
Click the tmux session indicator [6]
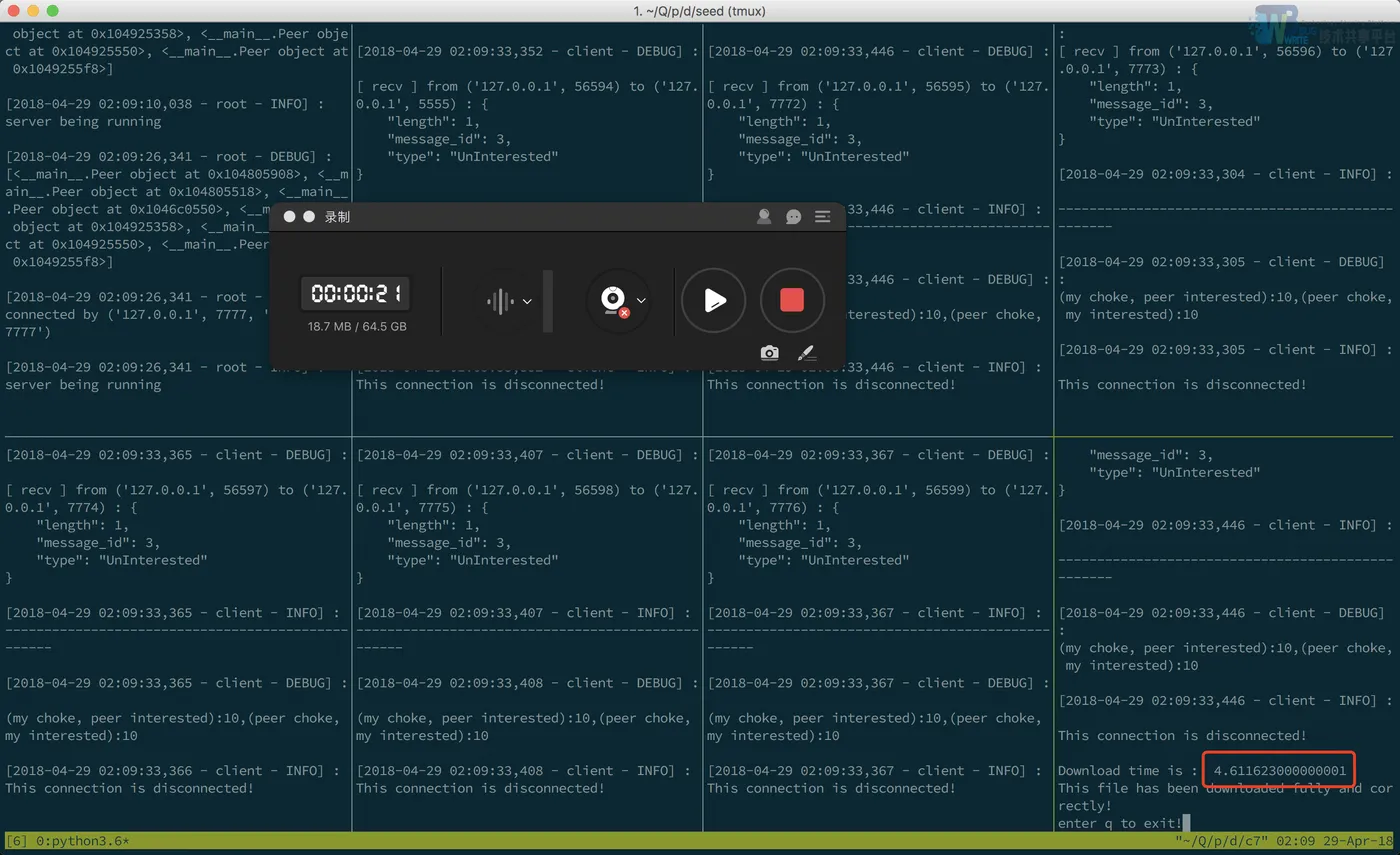tap(17, 842)
